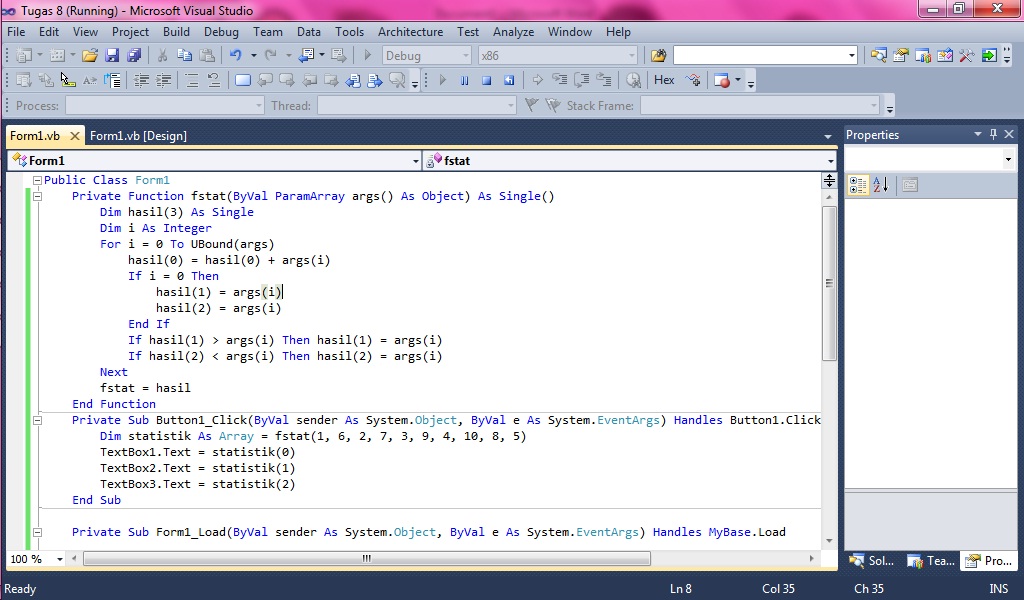Screen dimensions: 1024x600
Task: Collapse the Form1_Load sub outline
Action: pos(37,532)
